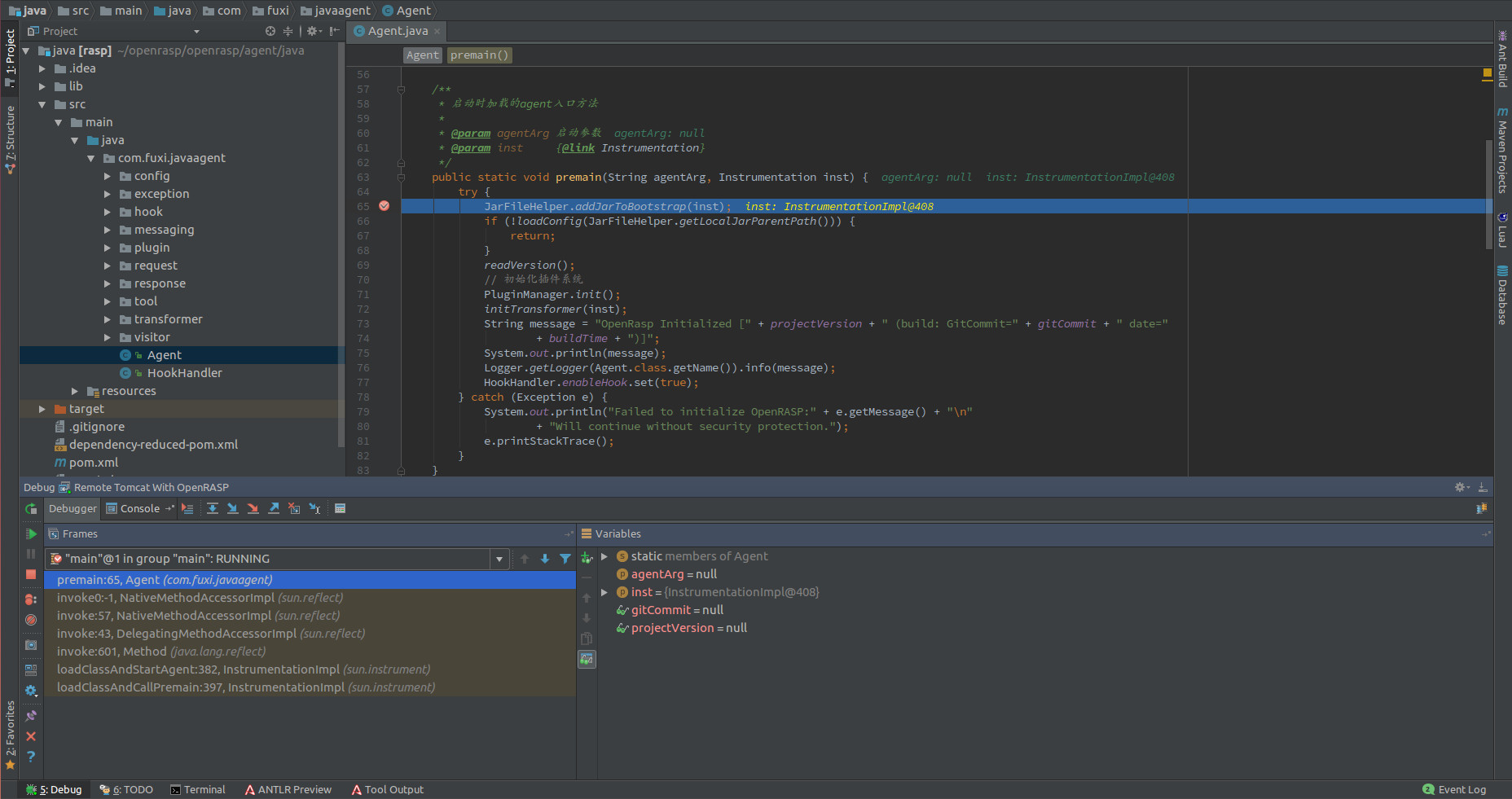Open the Evaluate Expression calculator icon
The image size is (1512, 799).
[x=341, y=509]
